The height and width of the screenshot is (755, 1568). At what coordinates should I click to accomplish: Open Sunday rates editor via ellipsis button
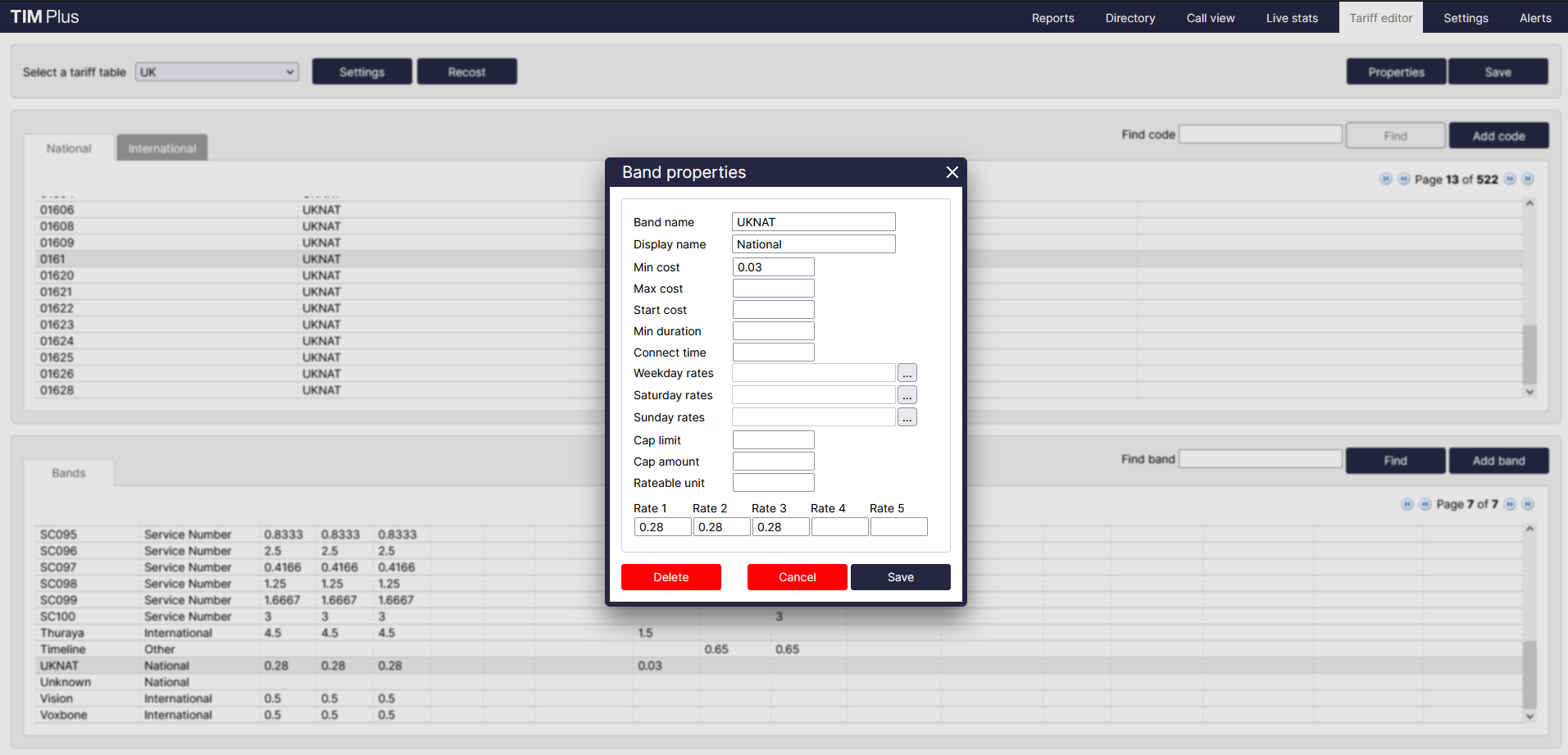pyautogui.click(x=907, y=418)
